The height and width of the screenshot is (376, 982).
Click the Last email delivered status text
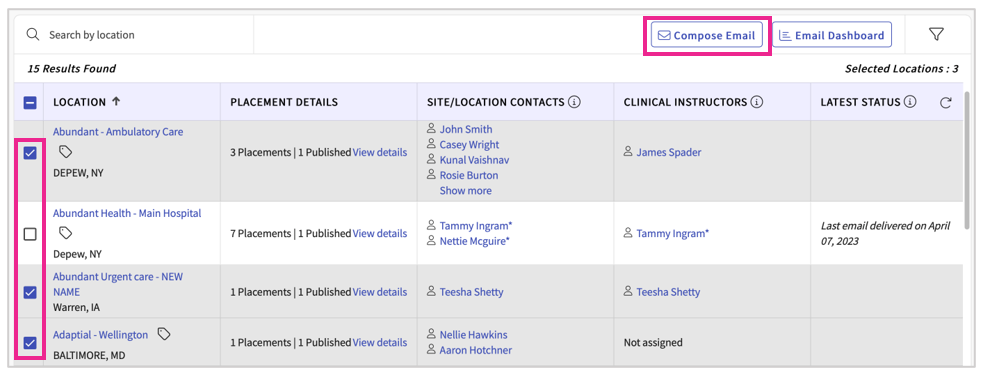(x=886, y=233)
